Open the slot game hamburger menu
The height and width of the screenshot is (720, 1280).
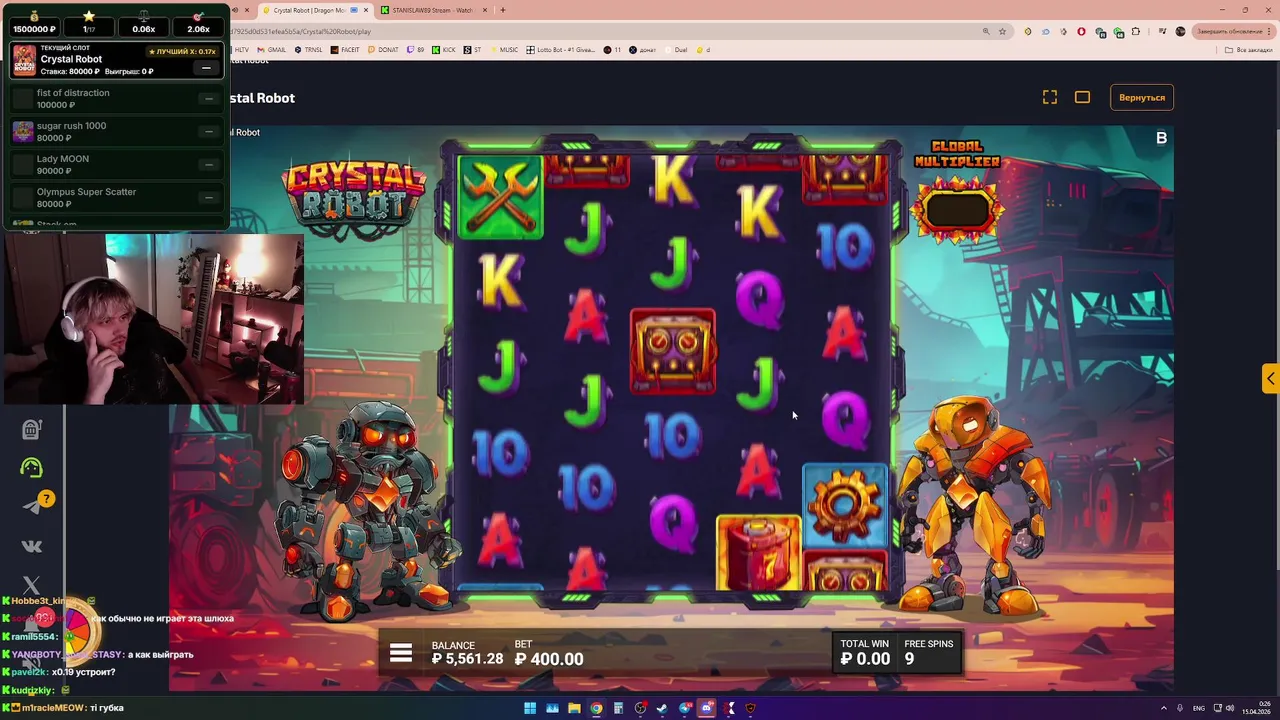(401, 653)
